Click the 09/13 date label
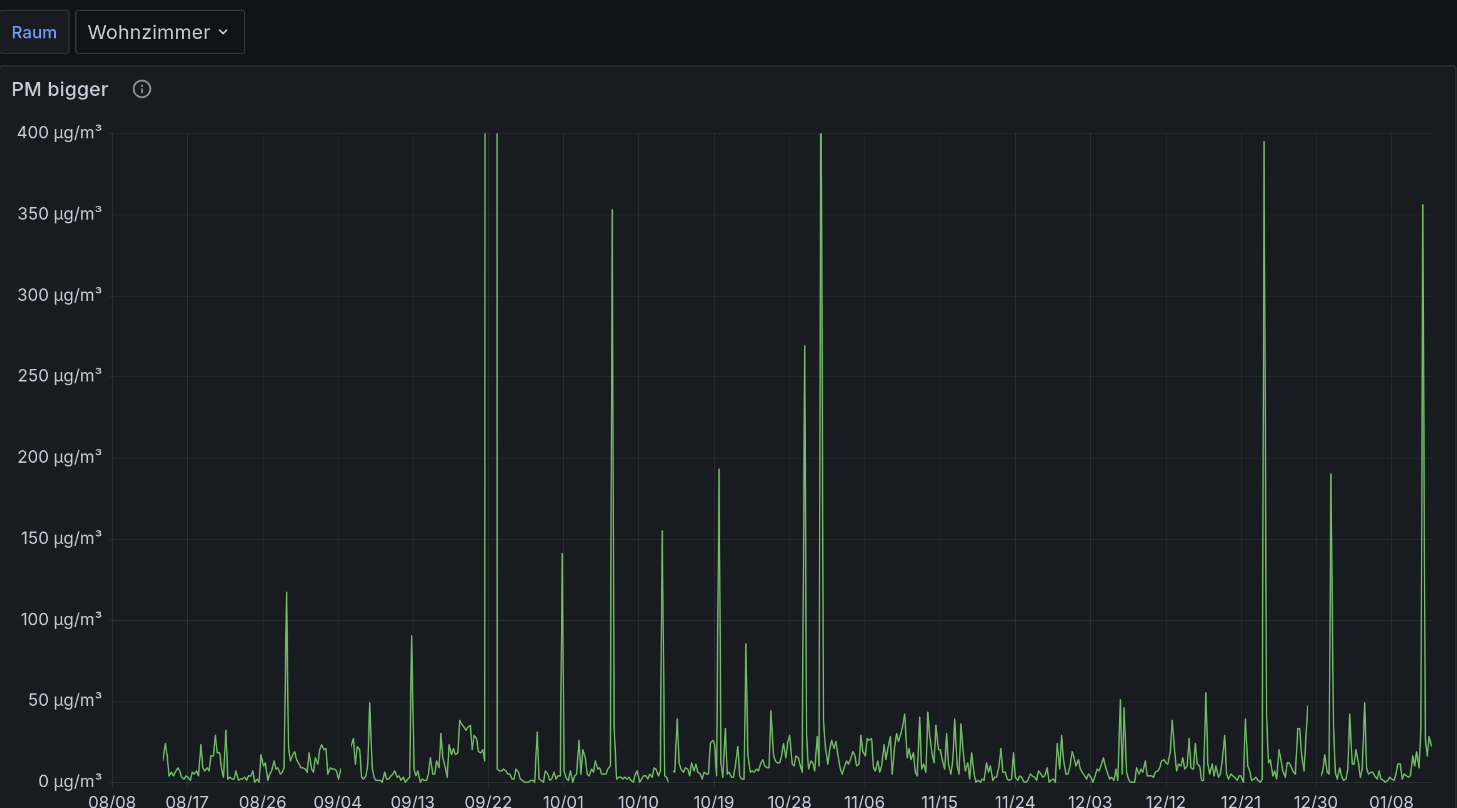 pos(413,802)
